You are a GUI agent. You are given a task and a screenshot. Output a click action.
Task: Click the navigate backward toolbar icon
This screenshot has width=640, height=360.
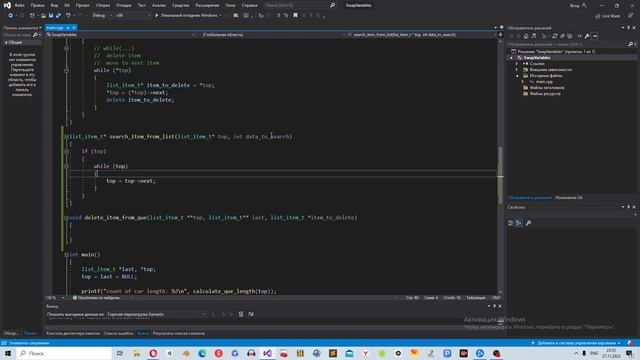click(10, 16)
